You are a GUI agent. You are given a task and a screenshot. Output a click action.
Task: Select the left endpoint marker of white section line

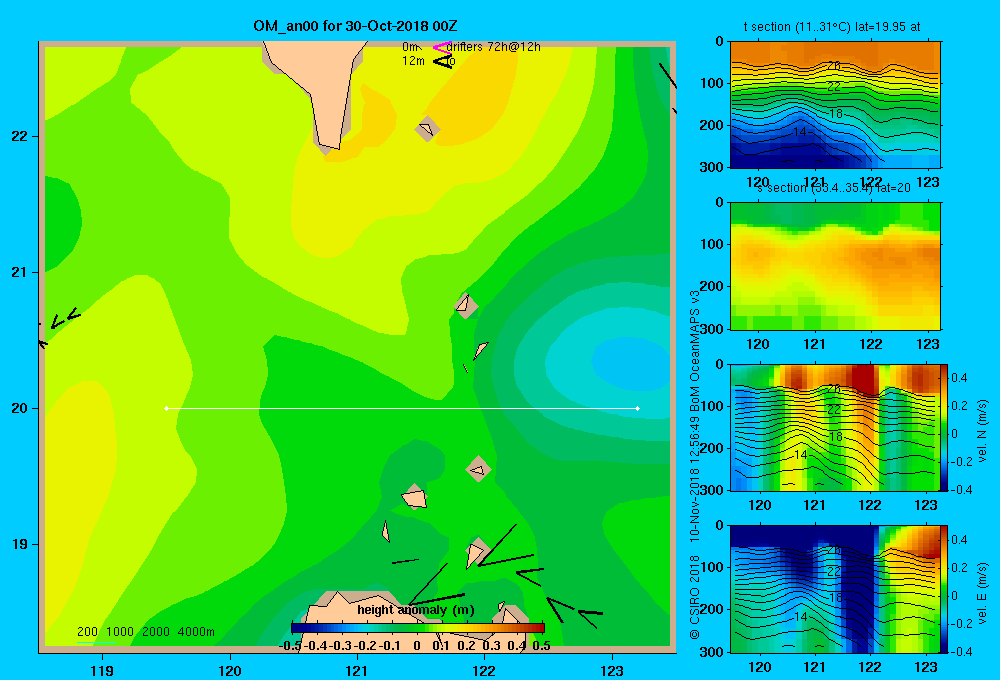pyautogui.click(x=166, y=408)
